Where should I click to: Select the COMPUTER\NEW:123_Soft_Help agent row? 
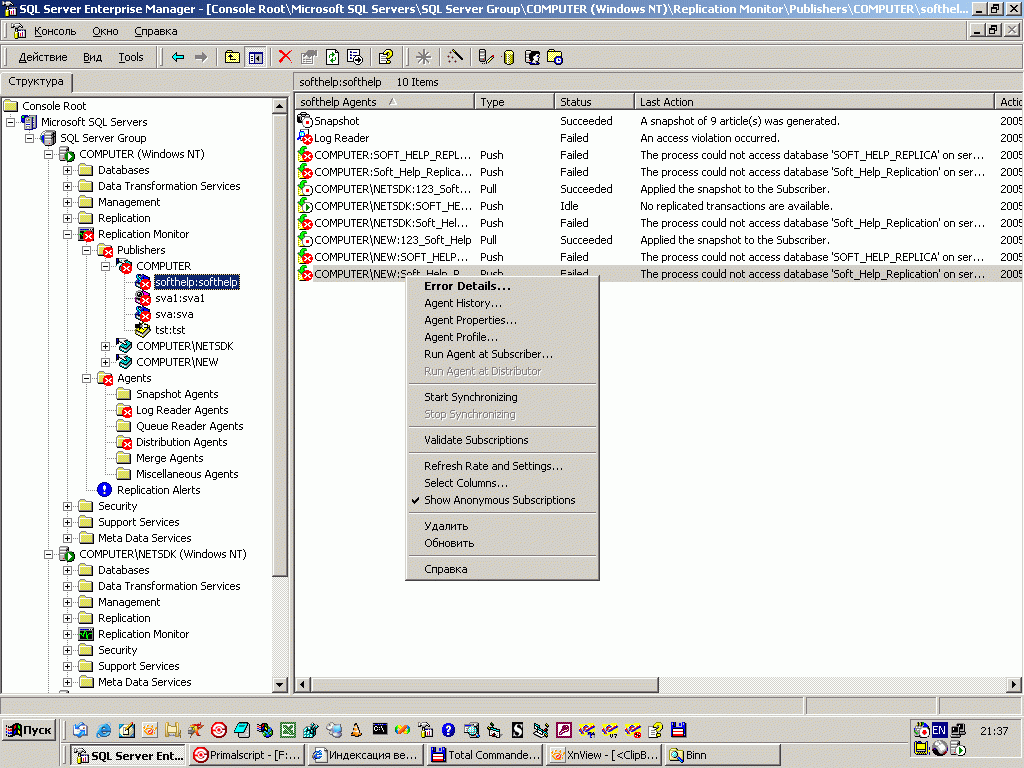392,240
